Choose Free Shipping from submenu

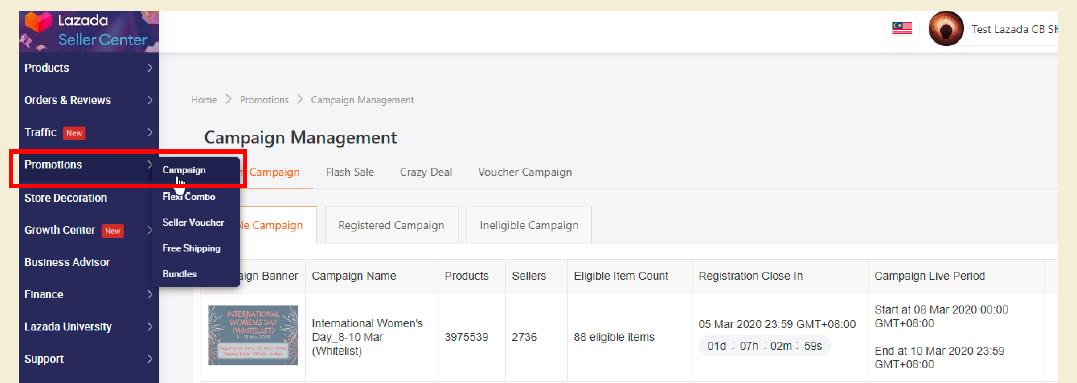click(x=191, y=248)
